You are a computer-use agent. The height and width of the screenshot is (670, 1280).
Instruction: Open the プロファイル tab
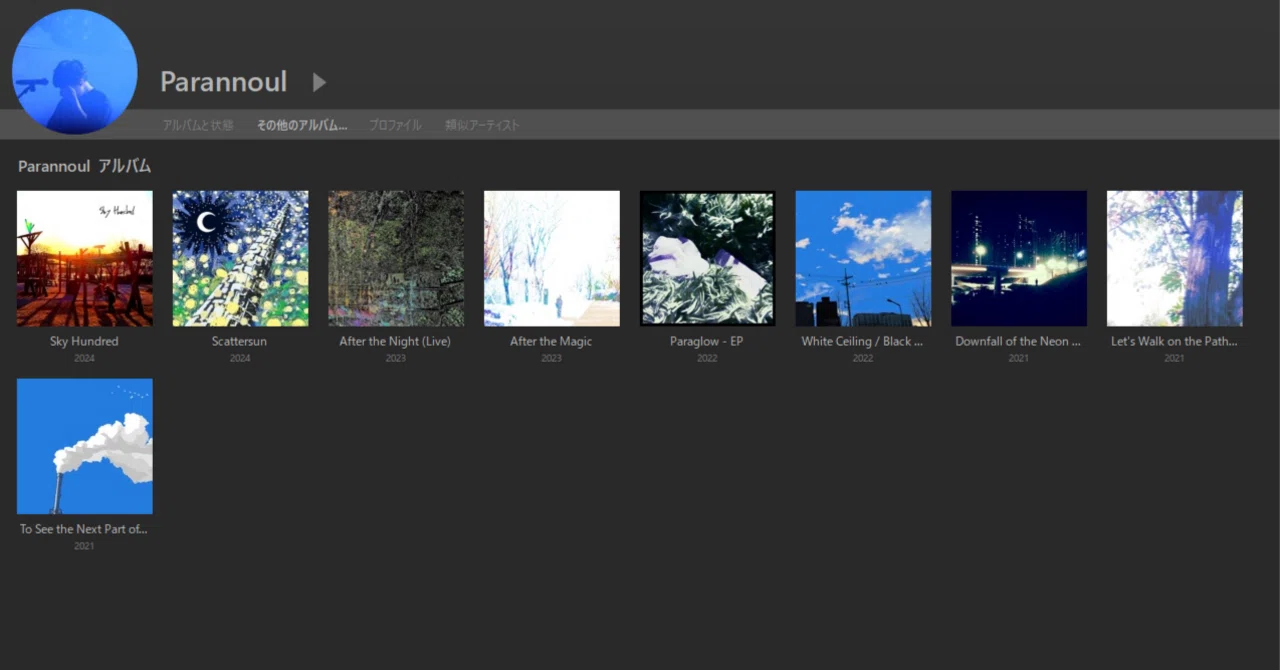pos(395,126)
